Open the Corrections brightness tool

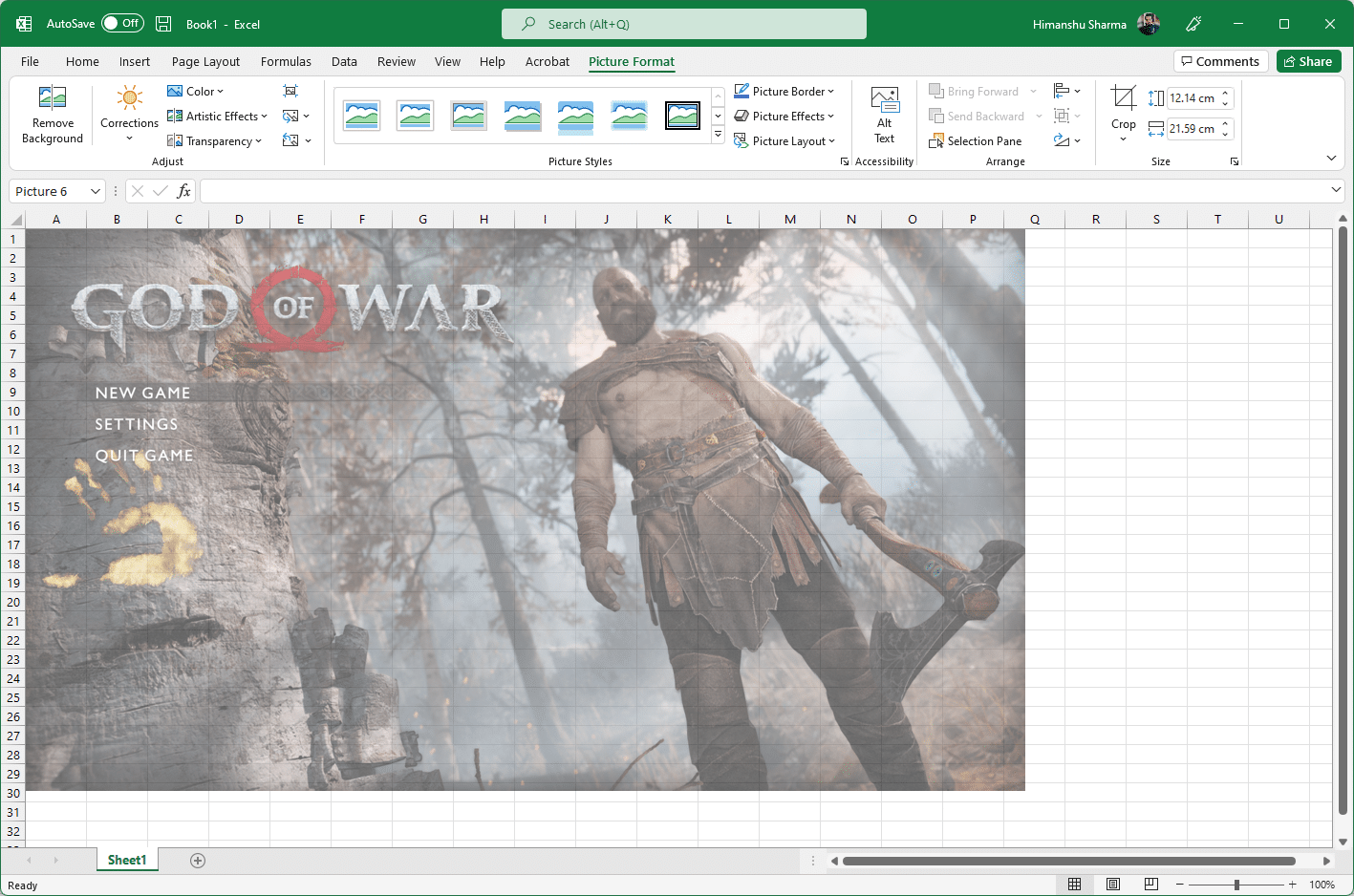click(x=130, y=97)
